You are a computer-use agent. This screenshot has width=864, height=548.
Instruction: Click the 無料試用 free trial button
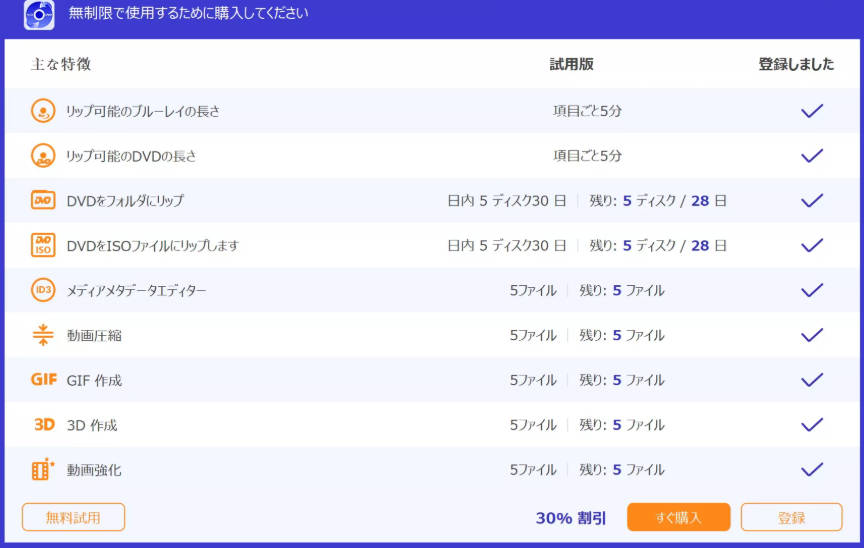click(x=73, y=517)
